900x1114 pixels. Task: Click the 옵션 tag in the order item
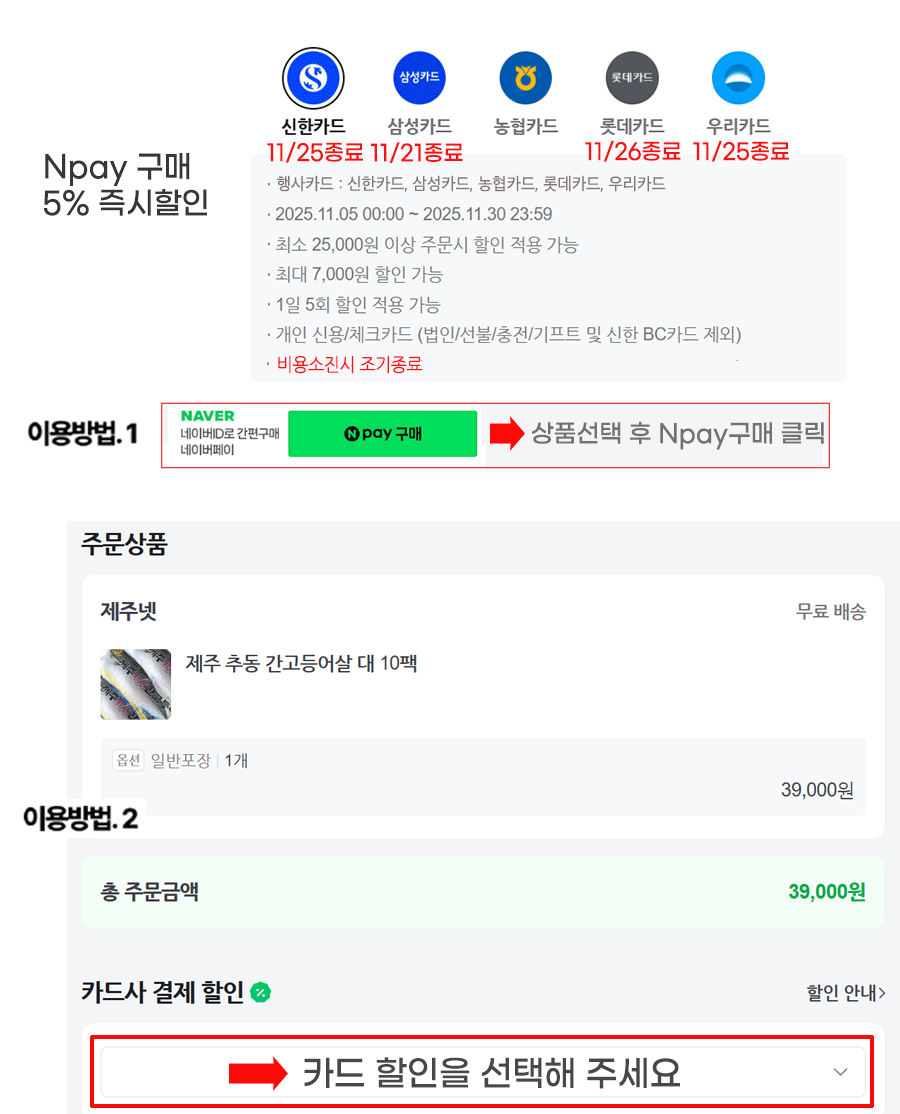(129, 760)
